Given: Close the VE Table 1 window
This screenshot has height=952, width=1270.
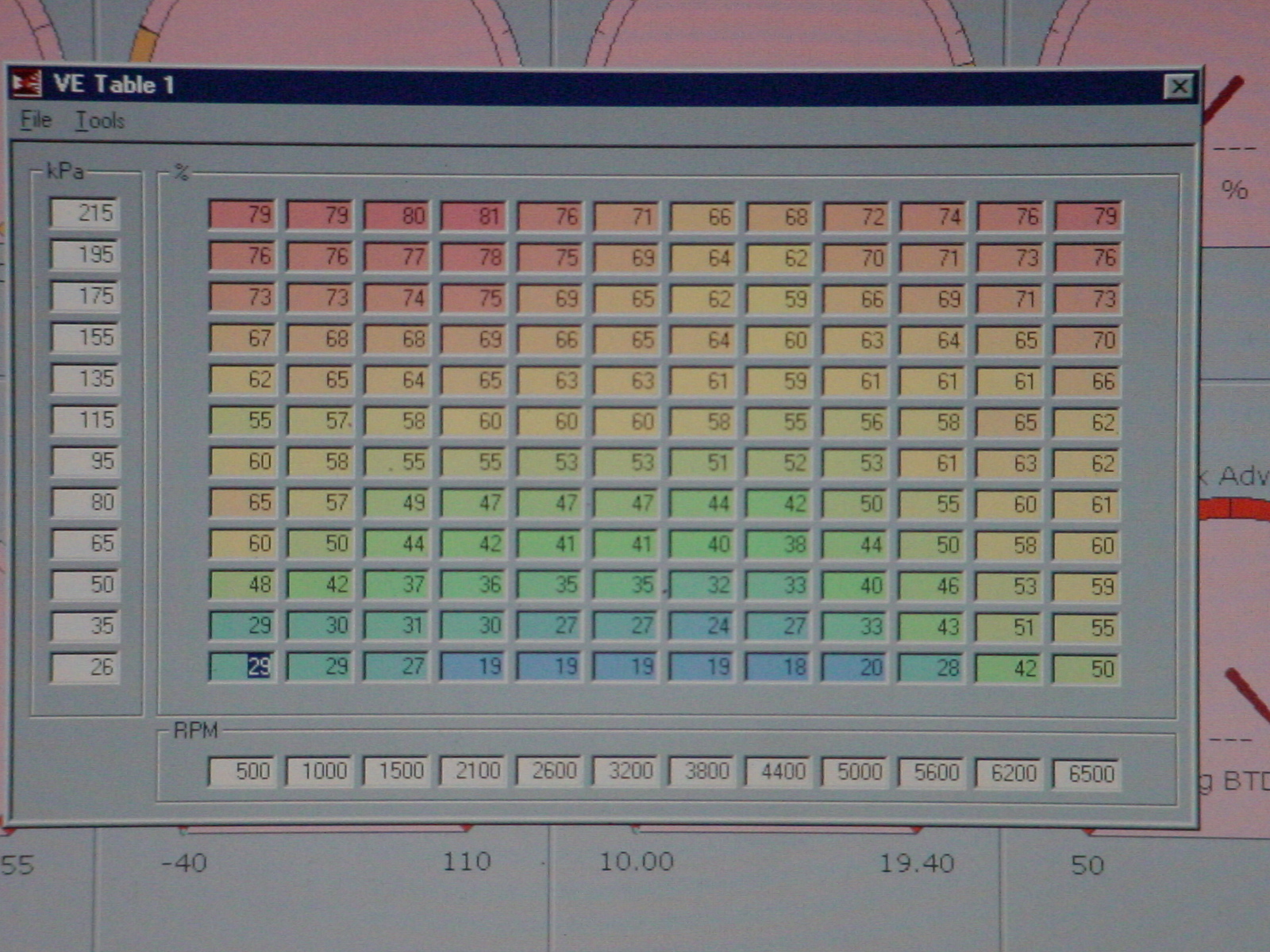Looking at the screenshot, I should click(1179, 86).
